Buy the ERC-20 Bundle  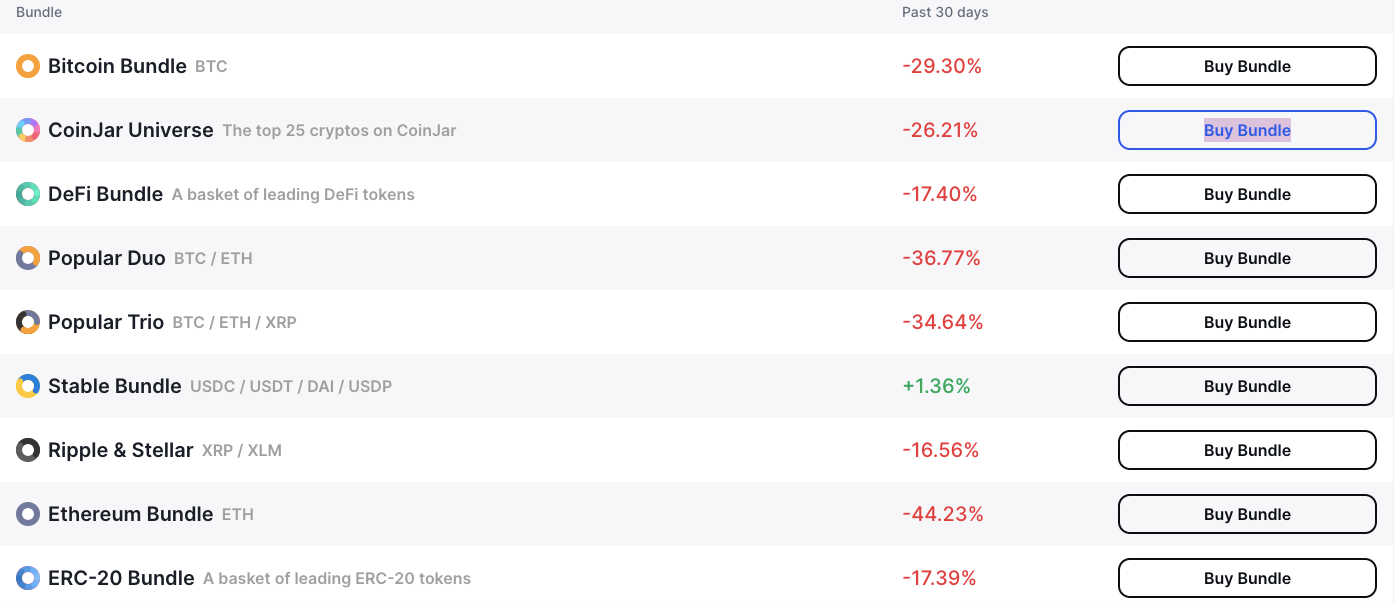pyautogui.click(x=1247, y=578)
